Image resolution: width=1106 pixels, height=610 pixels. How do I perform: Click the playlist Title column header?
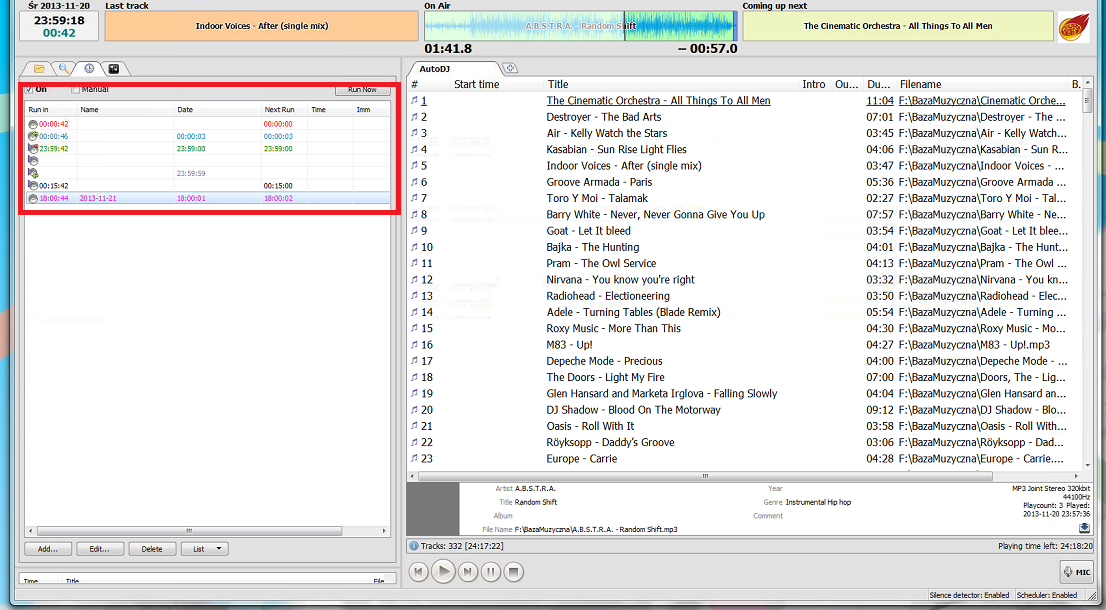pos(672,84)
